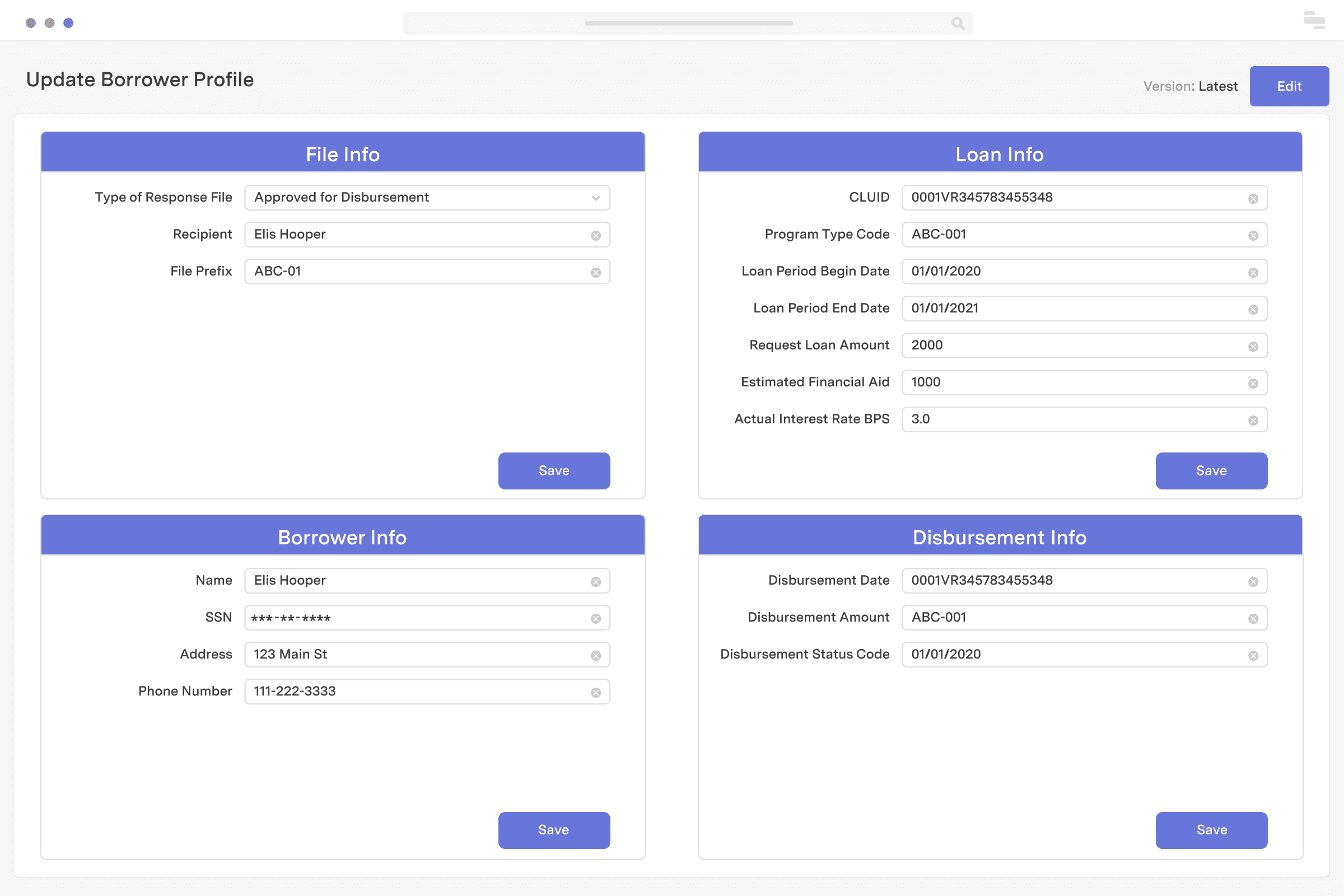Viewport: 1344px width, 896px height.
Task: Click the Edit button at top right
Action: pos(1289,86)
